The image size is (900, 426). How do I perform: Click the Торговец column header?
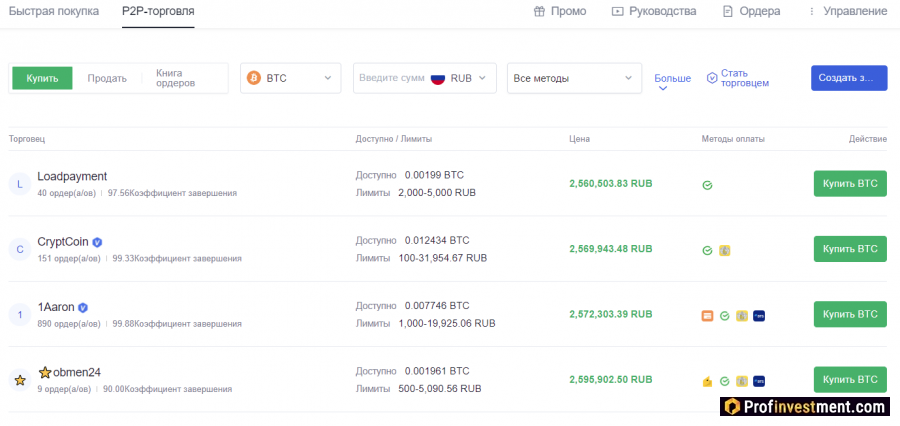coord(27,139)
